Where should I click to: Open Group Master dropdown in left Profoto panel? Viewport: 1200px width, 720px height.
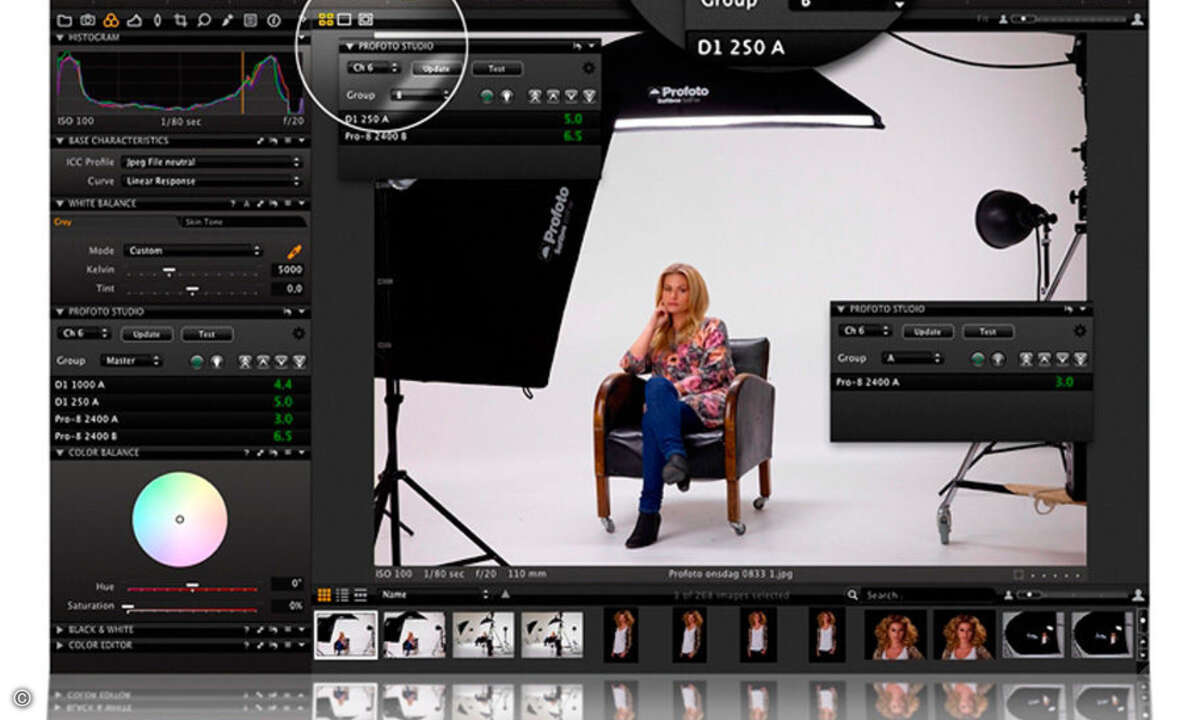[x=130, y=361]
